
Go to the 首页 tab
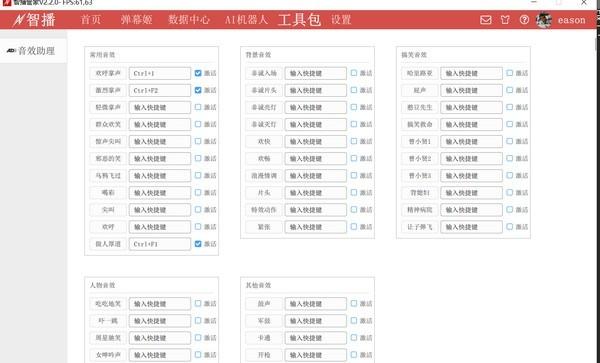(x=91, y=20)
